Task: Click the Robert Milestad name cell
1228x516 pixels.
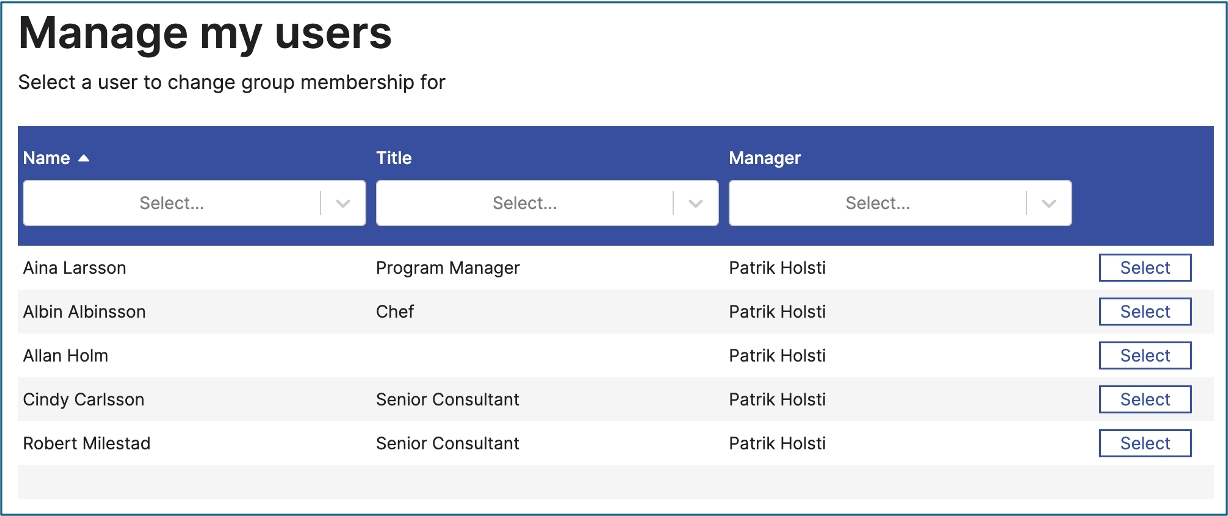Action: pyautogui.click(x=87, y=444)
